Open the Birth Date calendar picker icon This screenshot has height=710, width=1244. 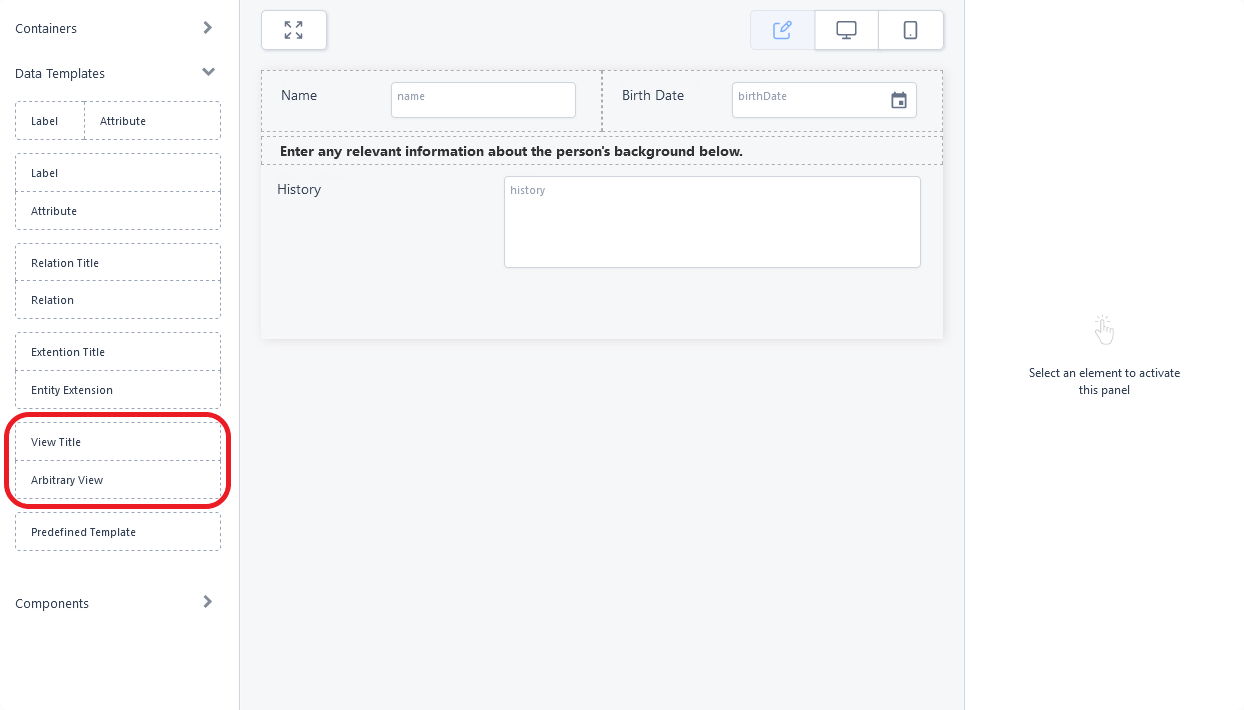click(899, 100)
